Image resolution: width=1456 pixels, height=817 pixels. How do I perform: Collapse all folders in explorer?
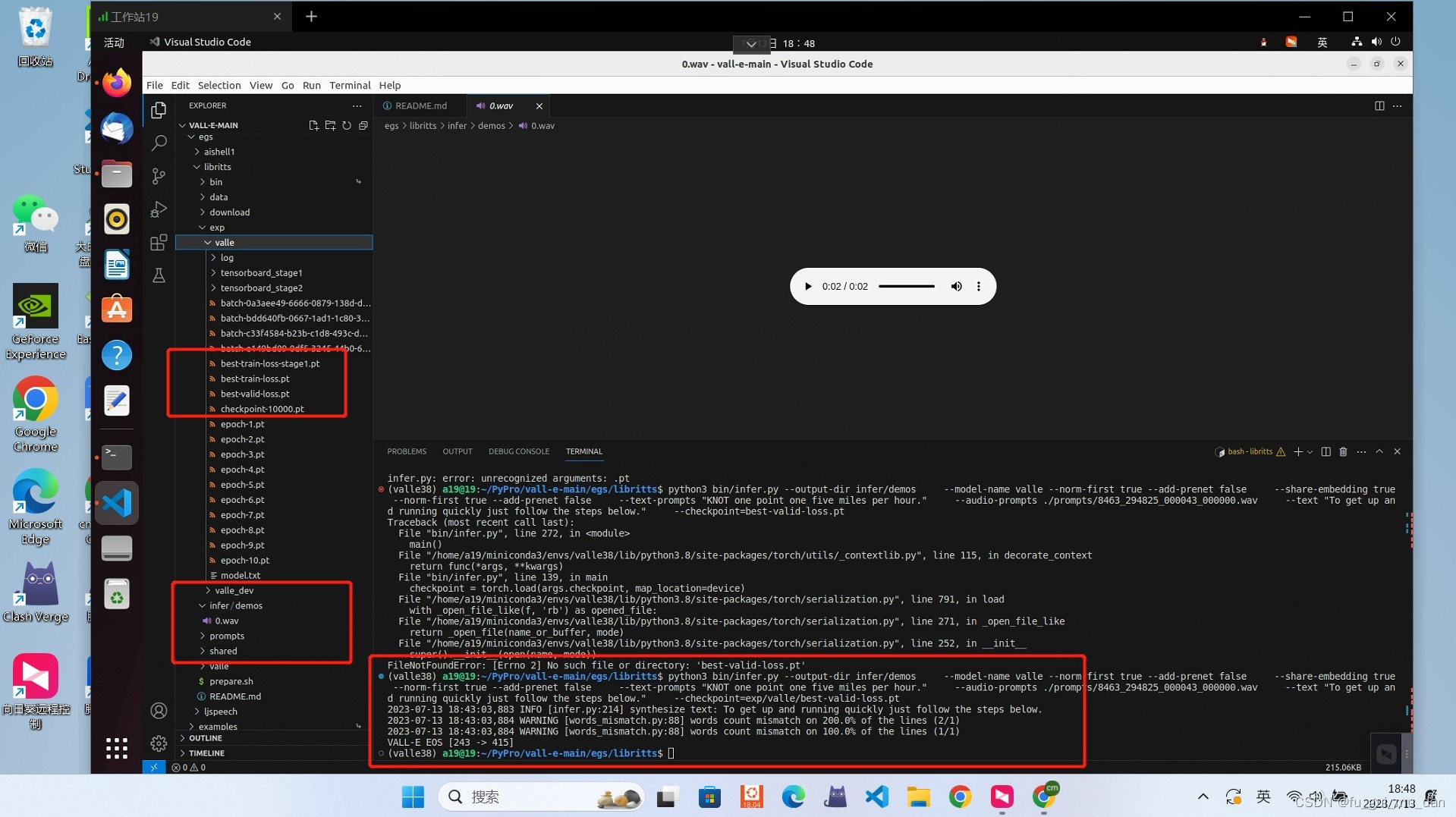[363, 125]
